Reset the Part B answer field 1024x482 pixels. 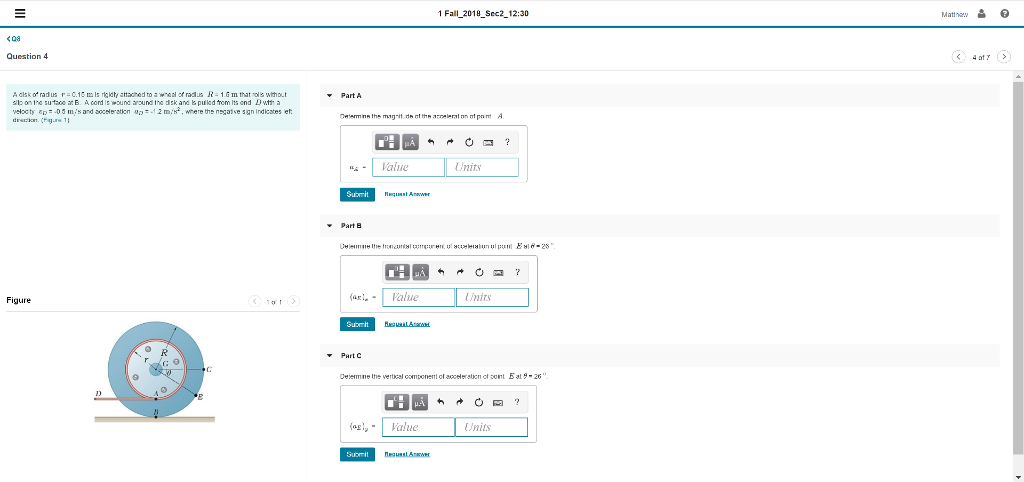479,272
